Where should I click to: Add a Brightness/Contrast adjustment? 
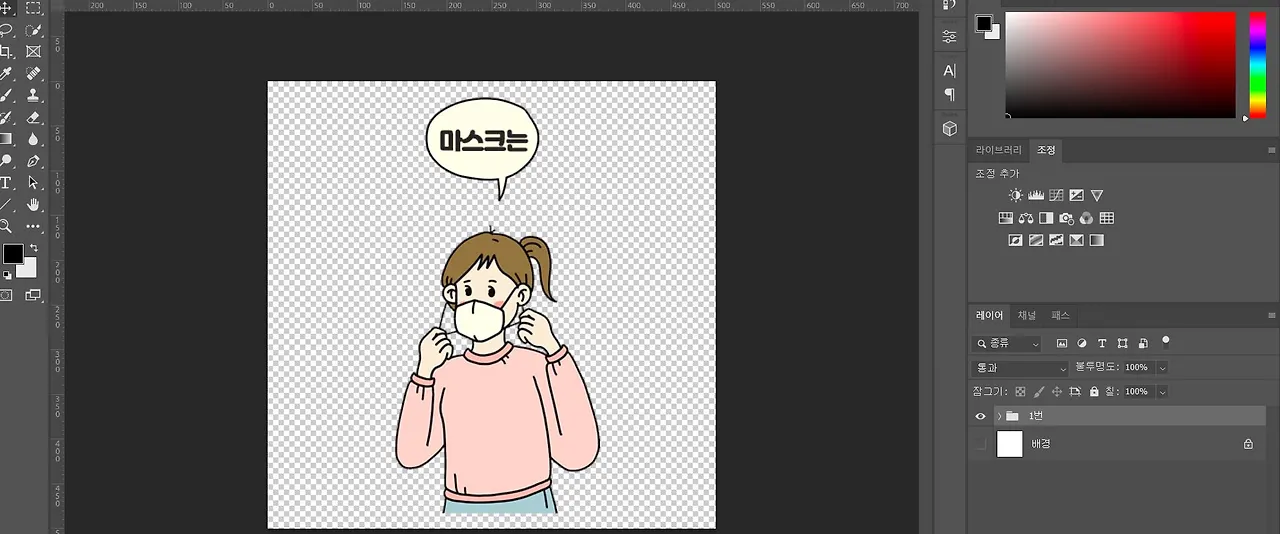(1016, 196)
